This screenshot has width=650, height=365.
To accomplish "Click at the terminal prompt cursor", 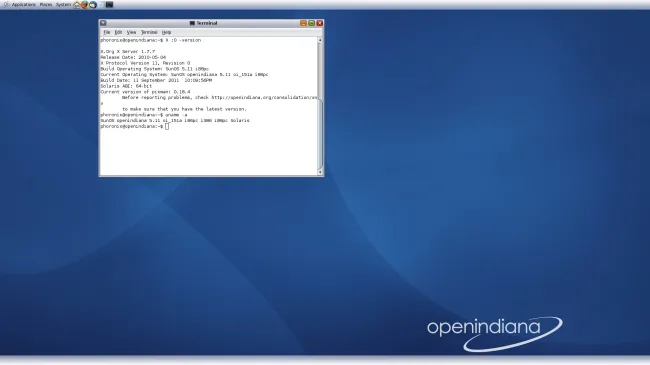I will point(167,126).
